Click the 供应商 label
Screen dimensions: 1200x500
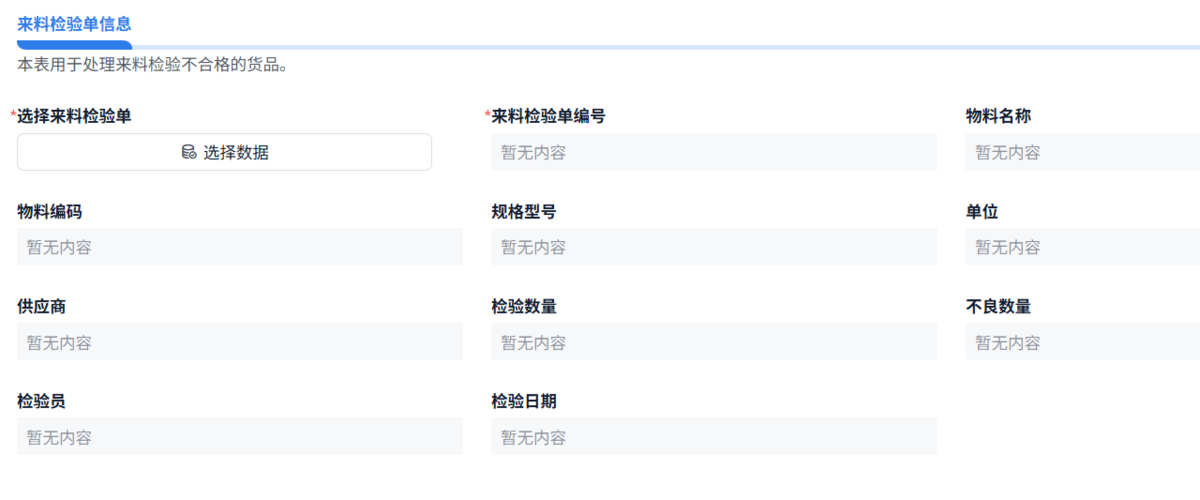pyautogui.click(x=42, y=306)
